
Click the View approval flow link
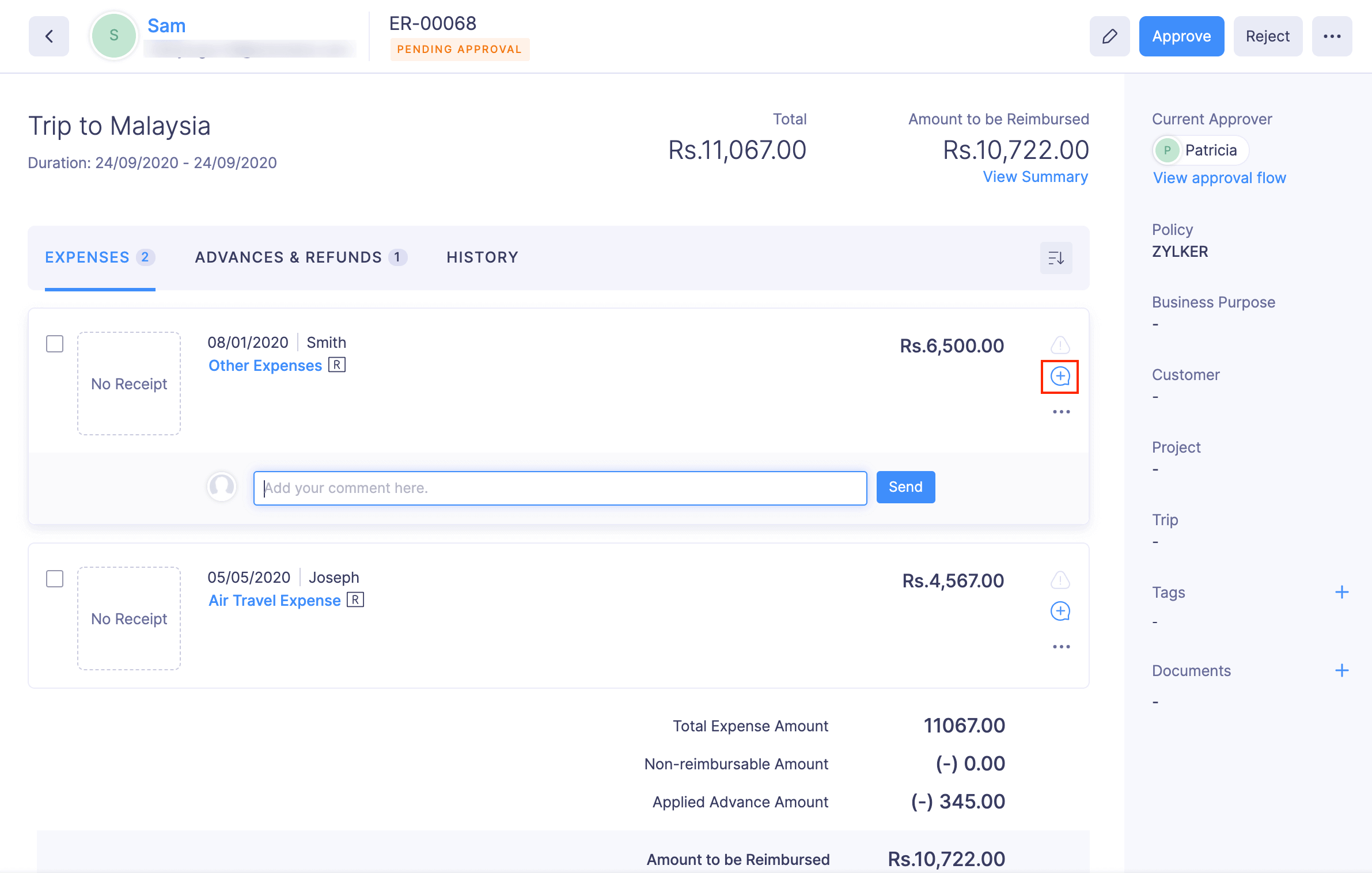(1219, 178)
